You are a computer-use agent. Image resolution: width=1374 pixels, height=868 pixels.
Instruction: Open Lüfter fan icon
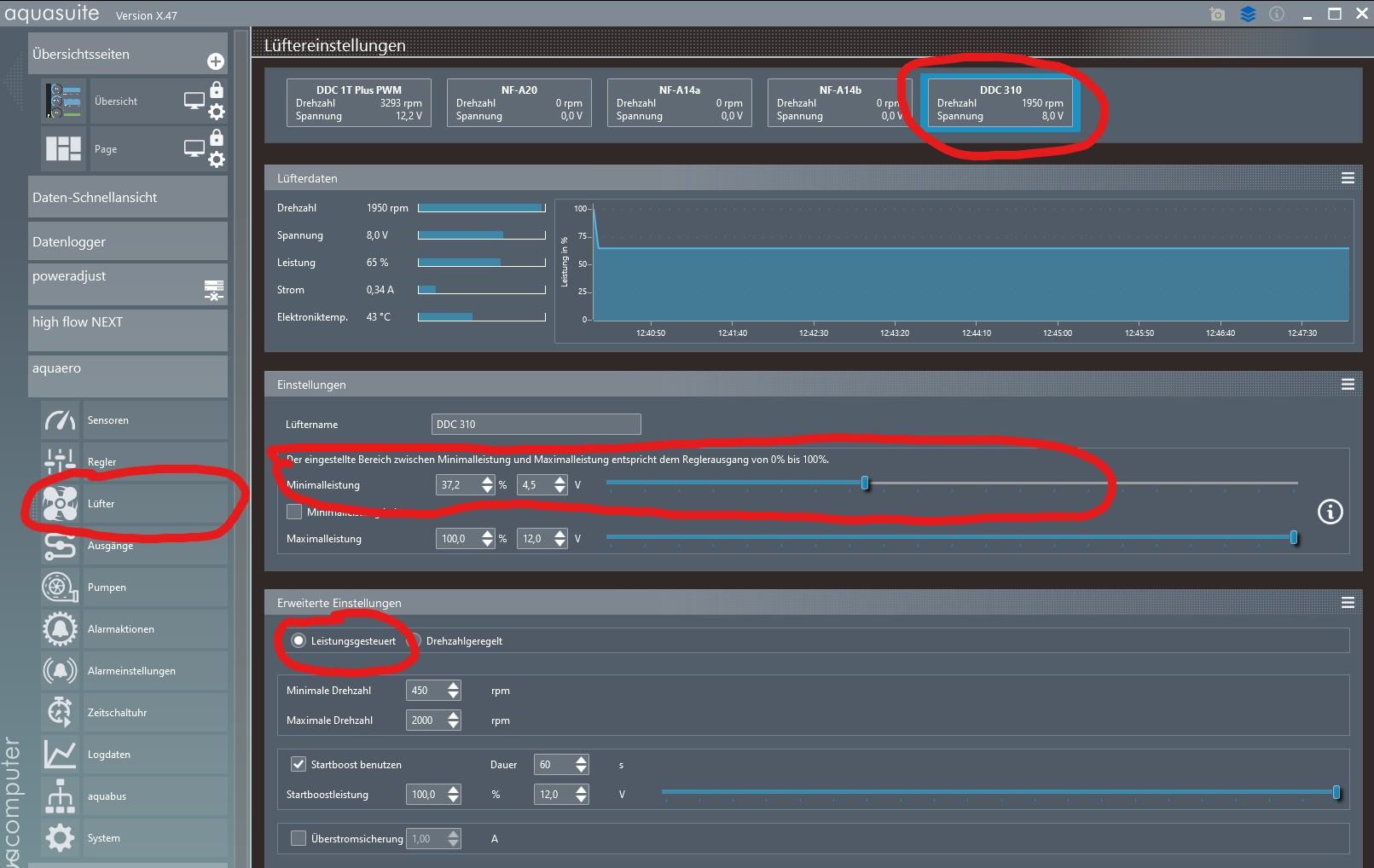(x=60, y=504)
